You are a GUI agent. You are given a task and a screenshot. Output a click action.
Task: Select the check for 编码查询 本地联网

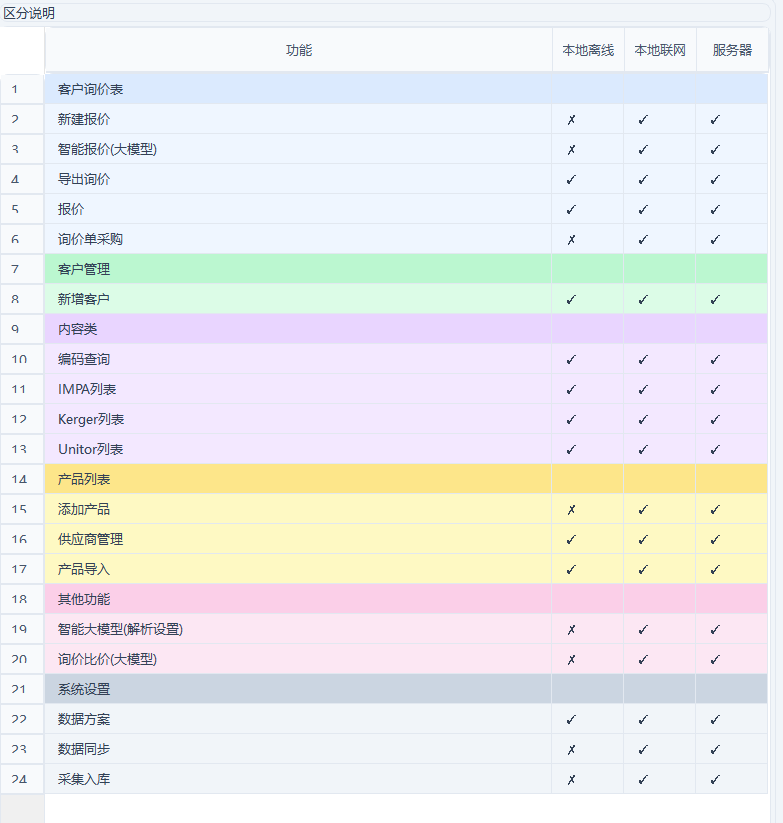(x=643, y=360)
